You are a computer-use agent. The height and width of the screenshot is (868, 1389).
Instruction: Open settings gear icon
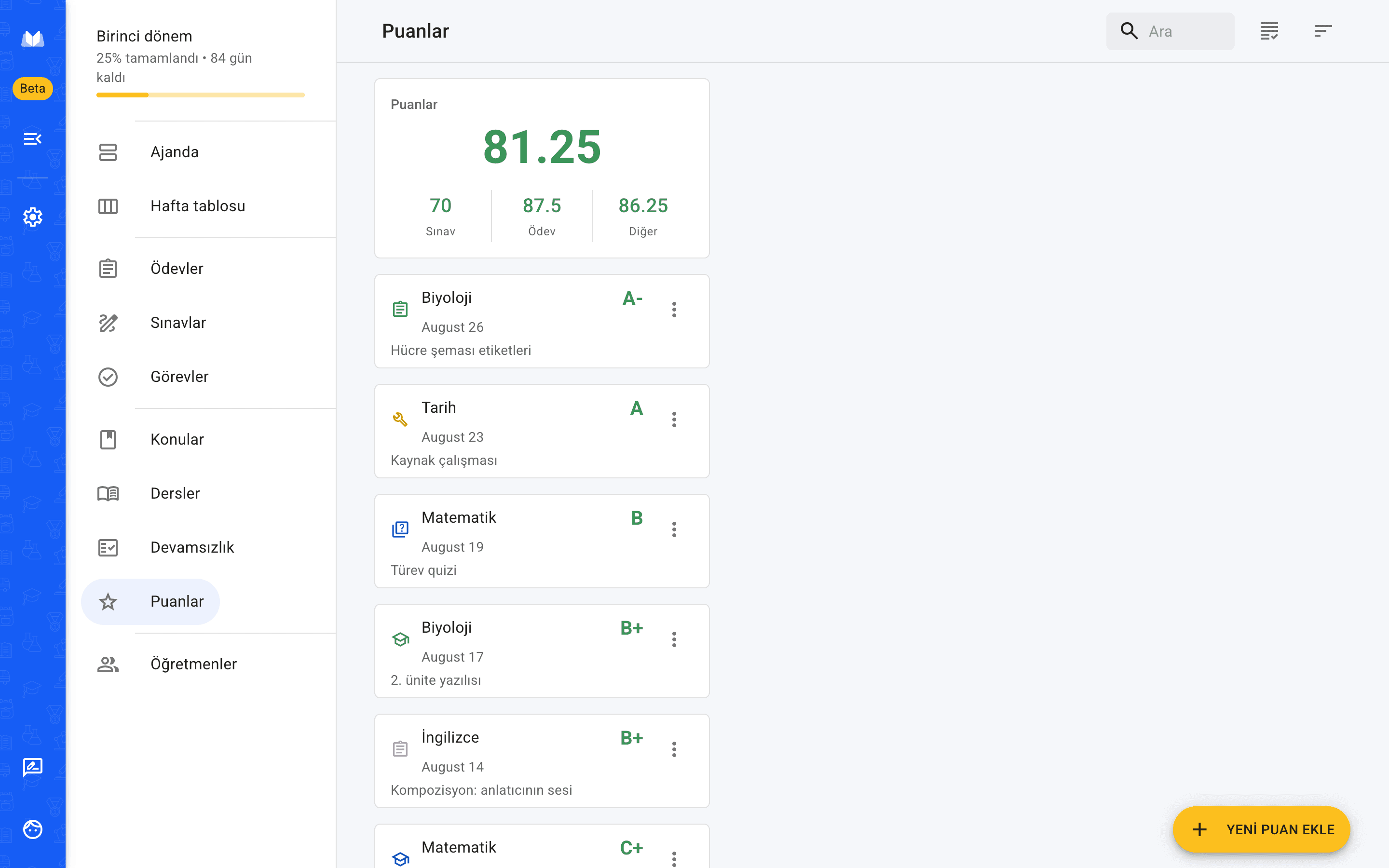(x=33, y=217)
